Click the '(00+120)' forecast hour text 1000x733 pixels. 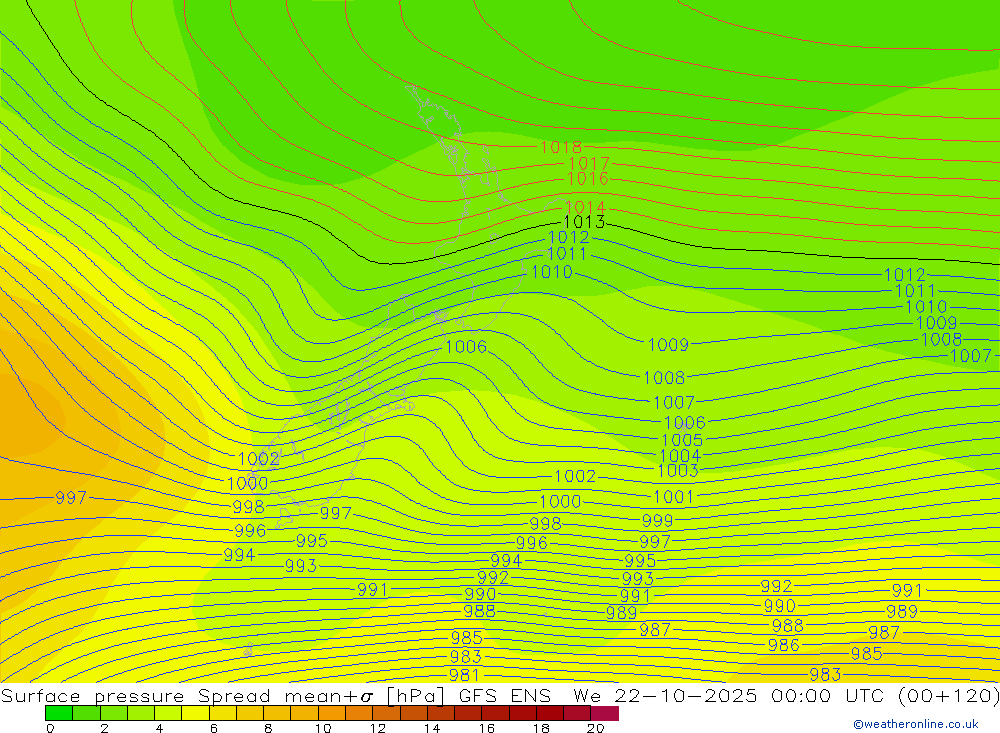tap(948, 695)
